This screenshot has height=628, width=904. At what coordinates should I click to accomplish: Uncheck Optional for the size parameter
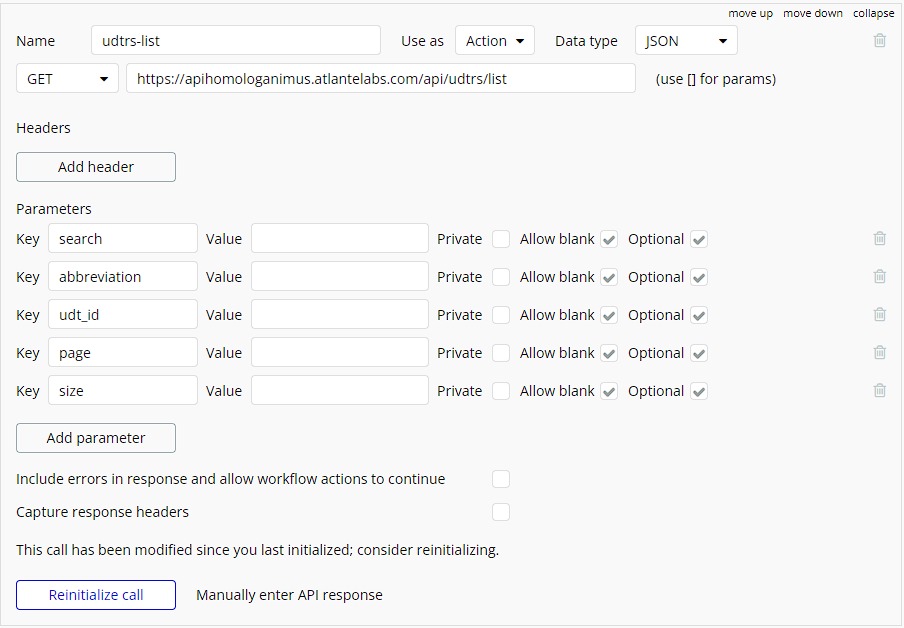tap(699, 391)
